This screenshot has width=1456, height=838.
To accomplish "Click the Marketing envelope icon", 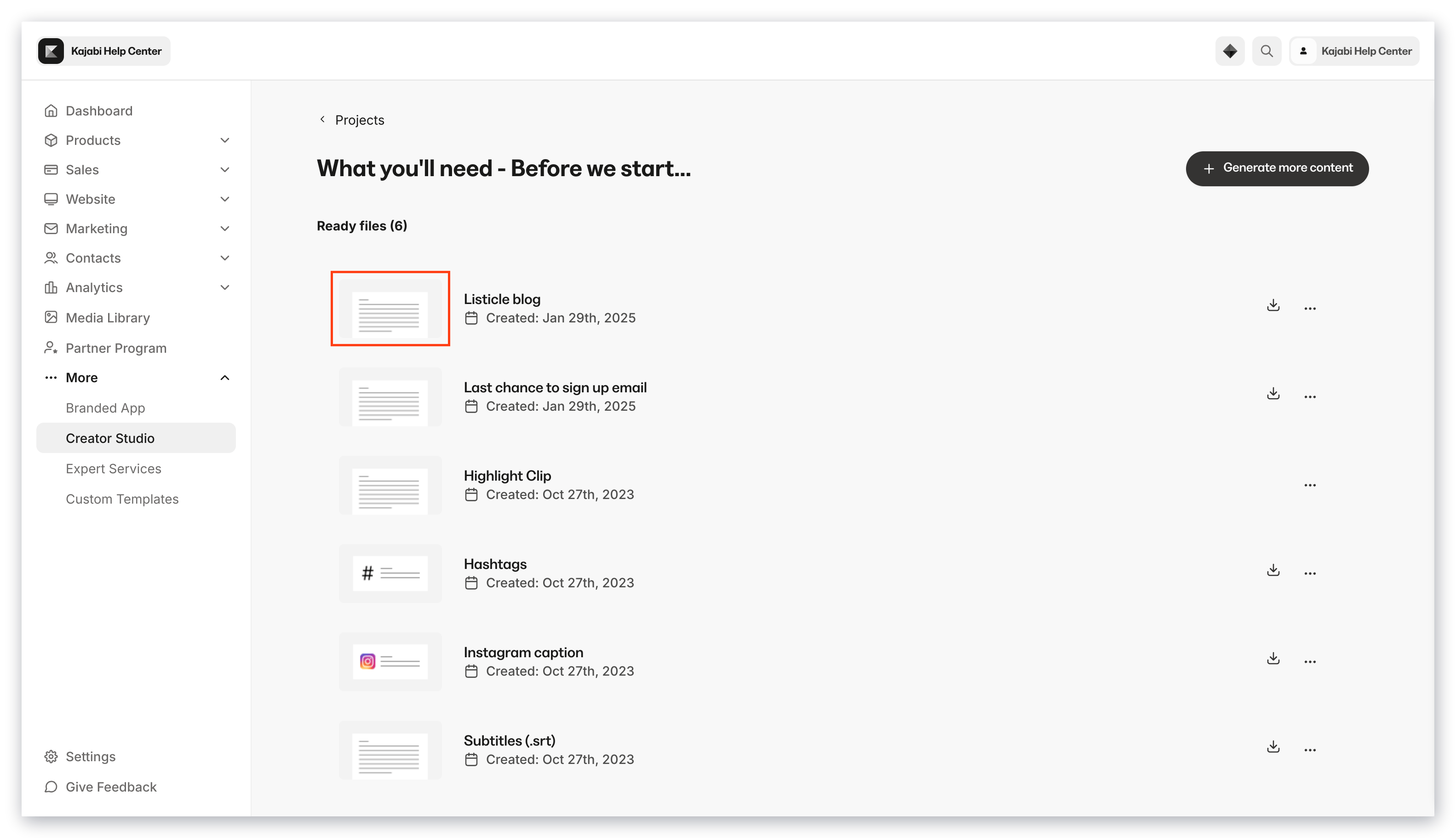I will pos(51,229).
